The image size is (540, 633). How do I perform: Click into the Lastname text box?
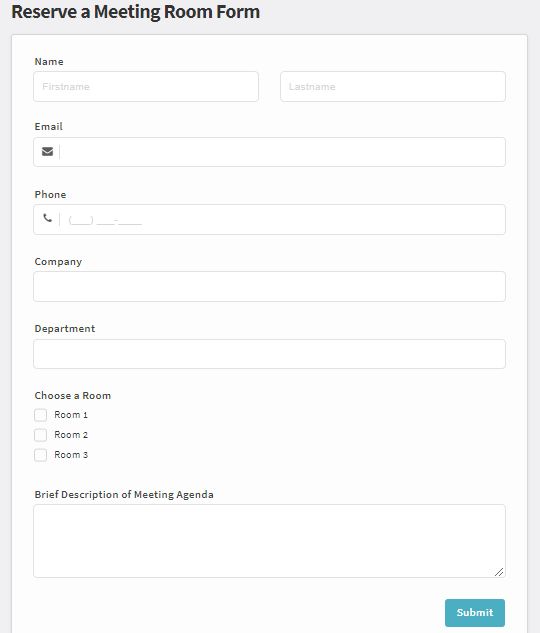393,86
